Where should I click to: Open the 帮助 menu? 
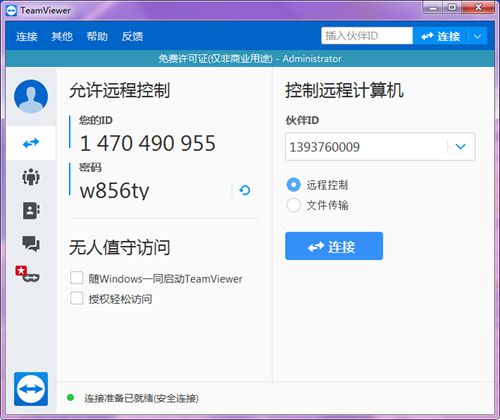click(x=97, y=36)
